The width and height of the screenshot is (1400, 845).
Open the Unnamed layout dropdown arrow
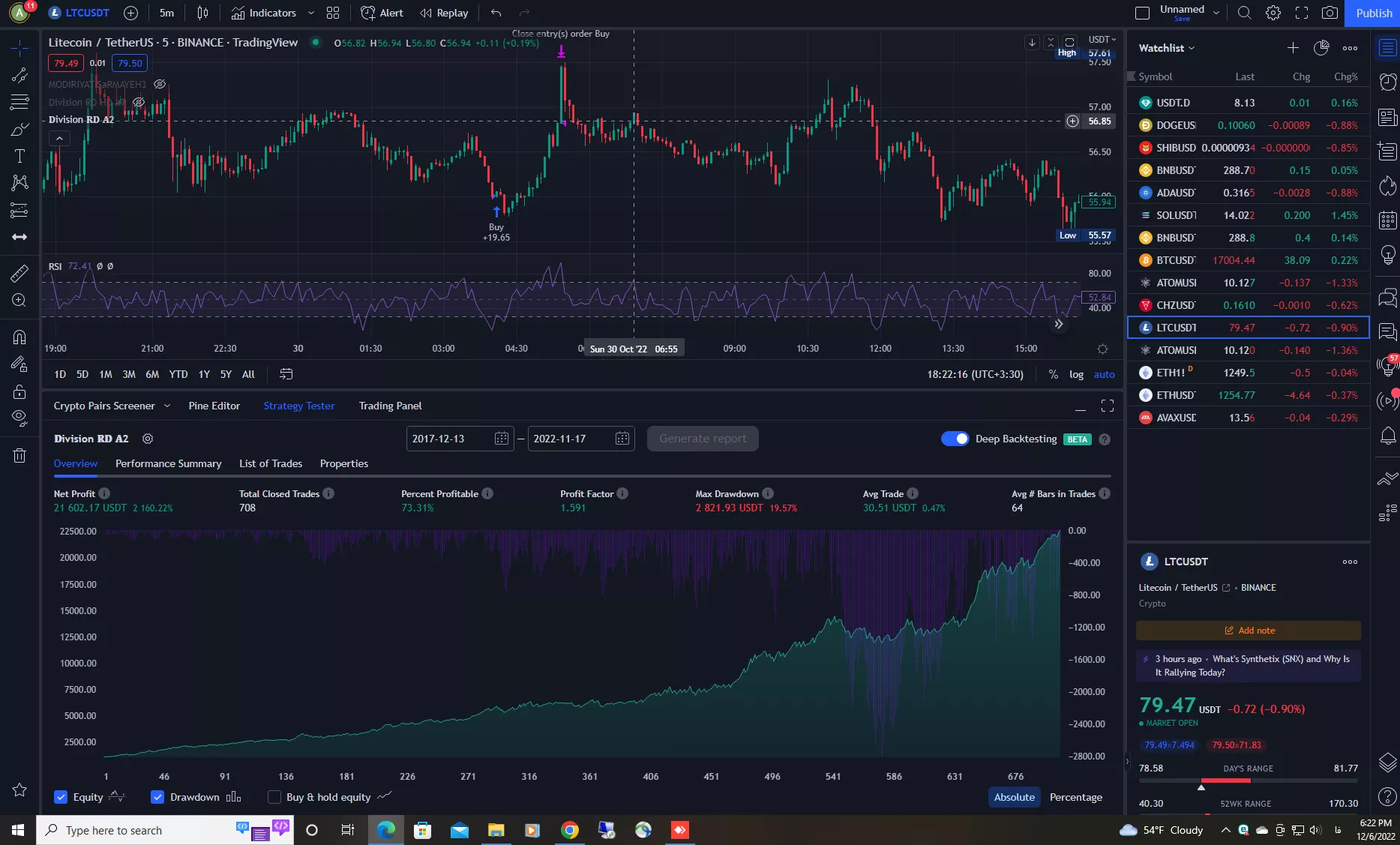click(x=1216, y=13)
